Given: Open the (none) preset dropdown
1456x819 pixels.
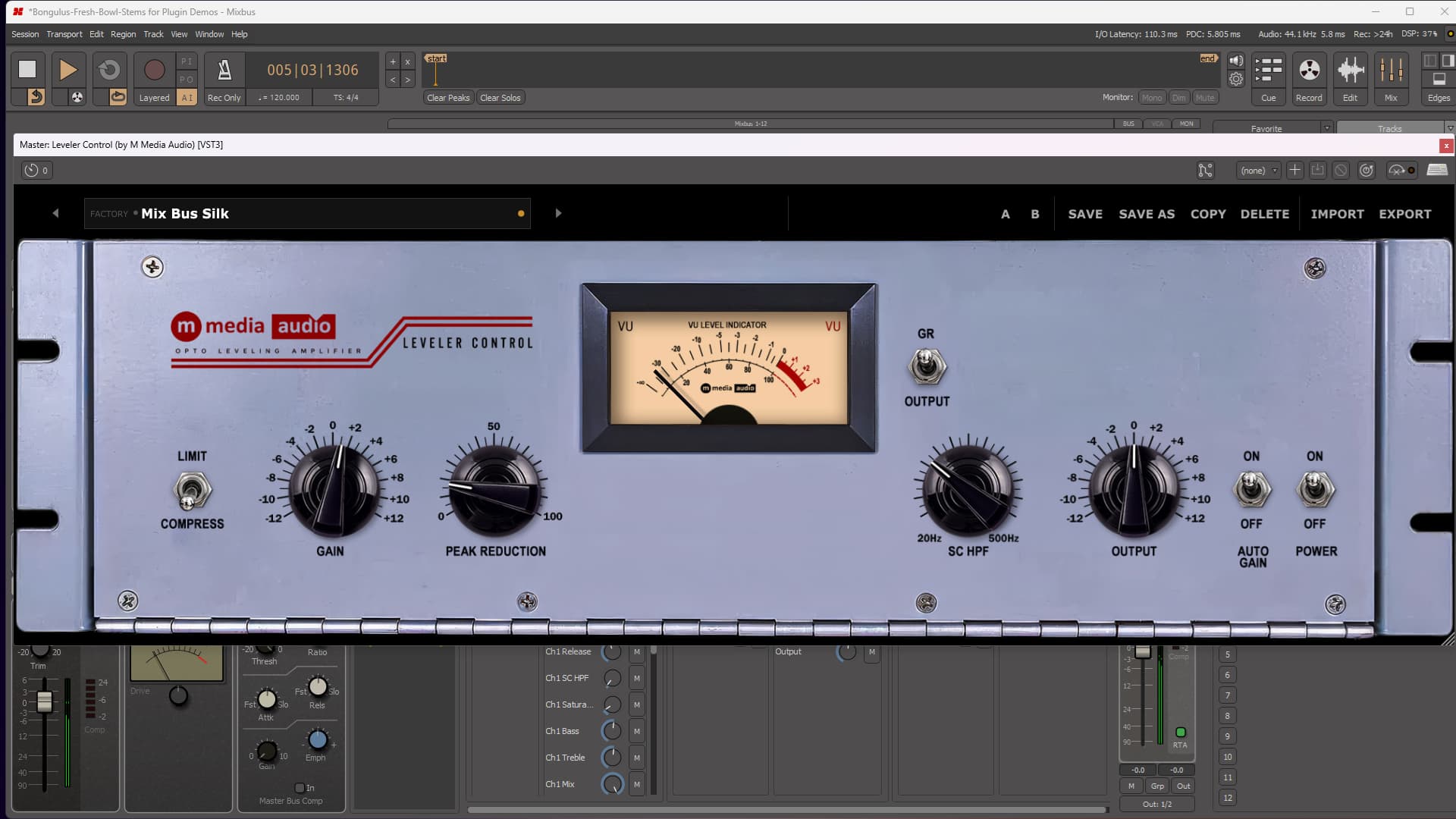Looking at the screenshot, I should 1258,171.
